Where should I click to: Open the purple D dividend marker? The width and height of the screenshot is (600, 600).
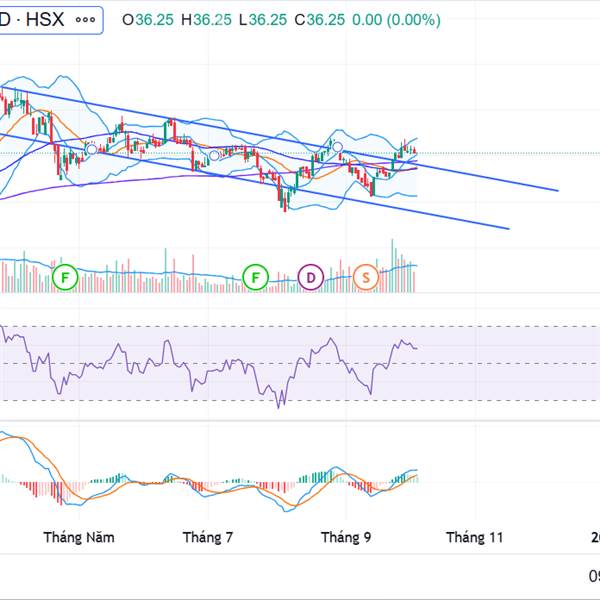coord(311,276)
